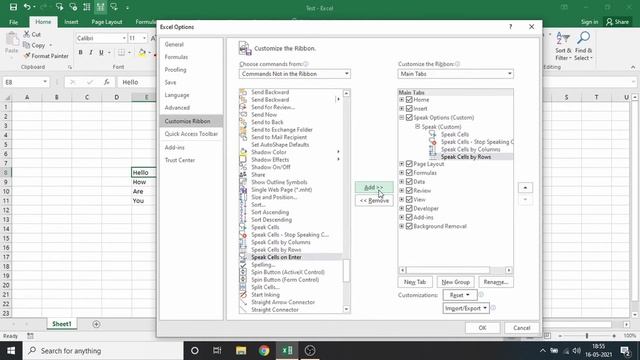
Task: Toggle Bold formatting in the Font group
Action: (80, 52)
